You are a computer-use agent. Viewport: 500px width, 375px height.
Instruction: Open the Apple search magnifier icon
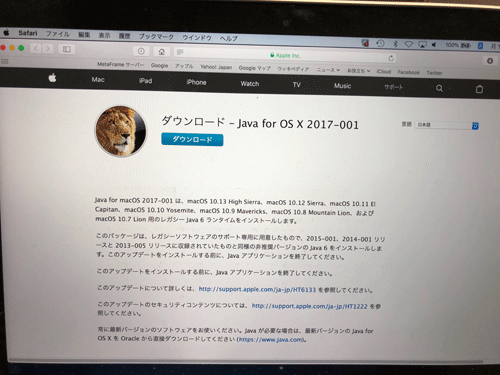(x=439, y=88)
